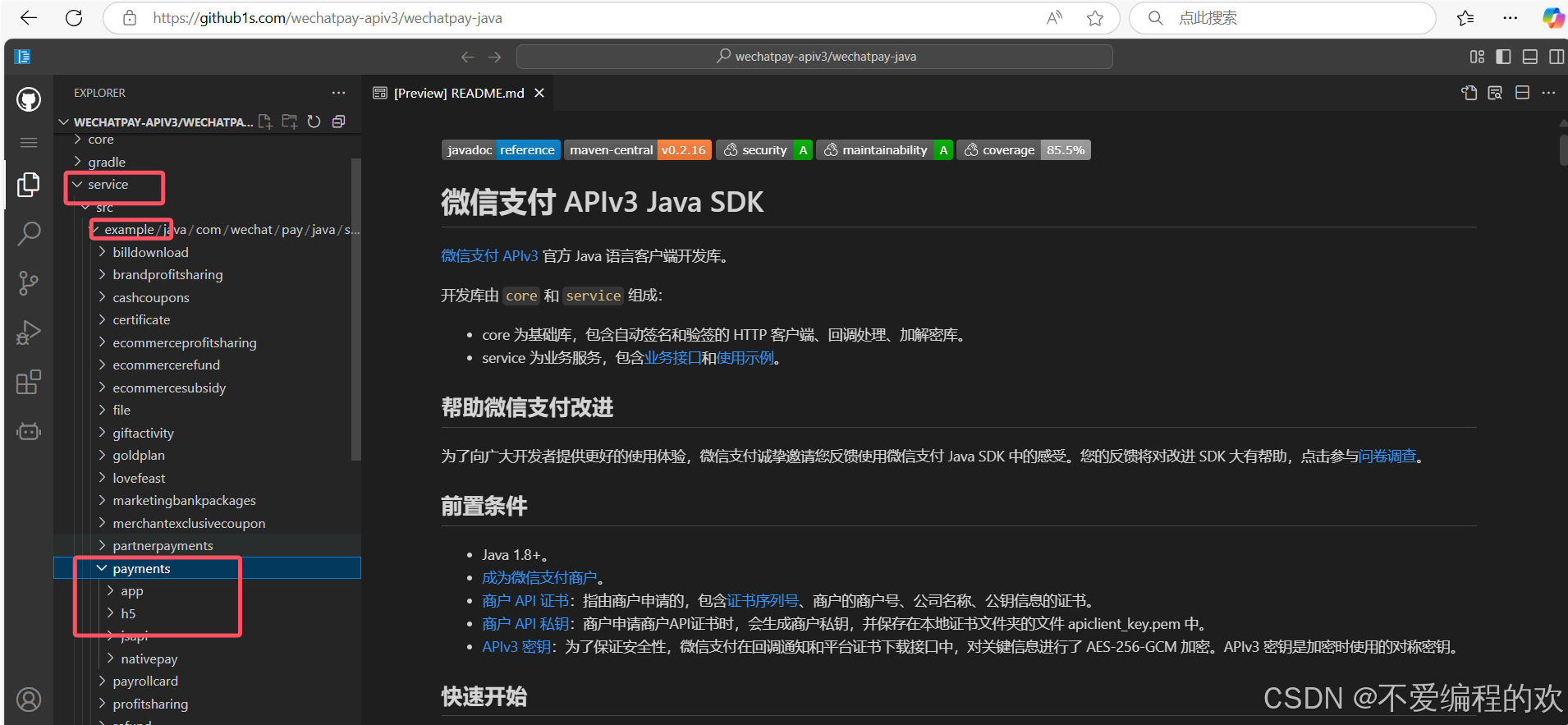The height and width of the screenshot is (725, 1568).
Task: Click the Show Source icon in editor toolbar
Action: point(1469,93)
